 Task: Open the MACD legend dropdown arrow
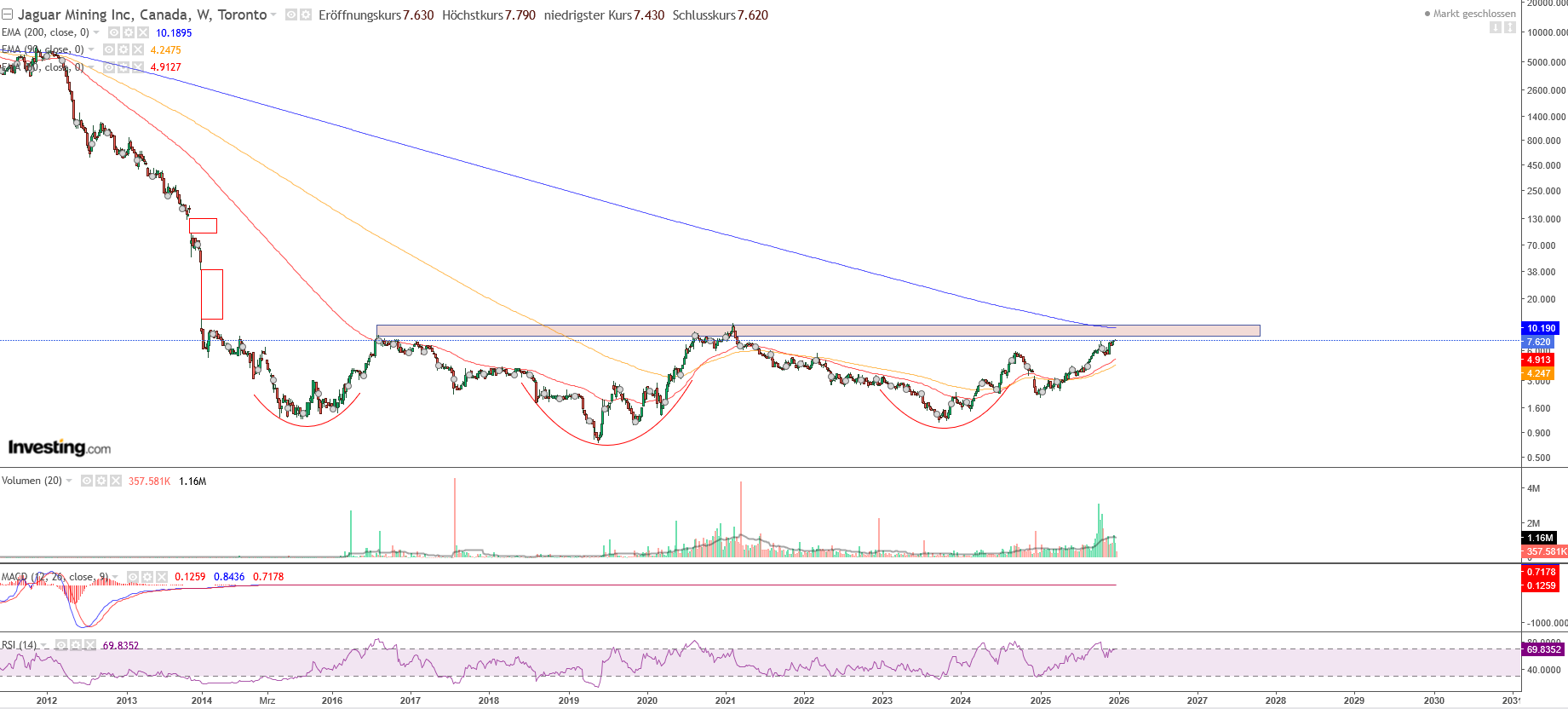[x=115, y=577]
